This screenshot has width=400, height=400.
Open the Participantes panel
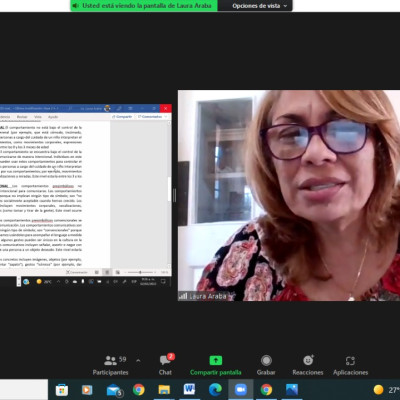pos(110,365)
